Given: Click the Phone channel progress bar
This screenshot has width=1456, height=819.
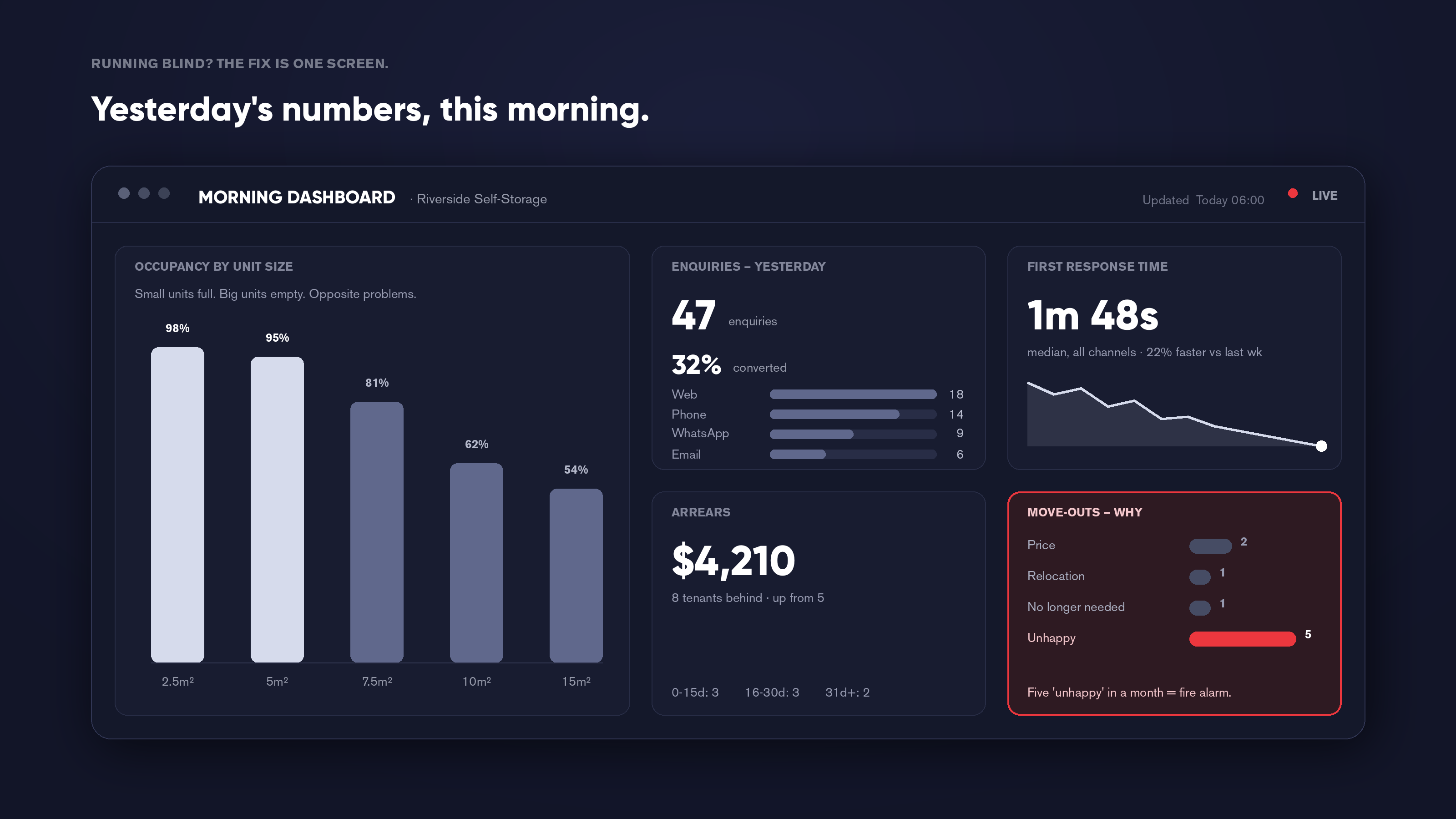Looking at the screenshot, I should pyautogui.click(x=853, y=415).
